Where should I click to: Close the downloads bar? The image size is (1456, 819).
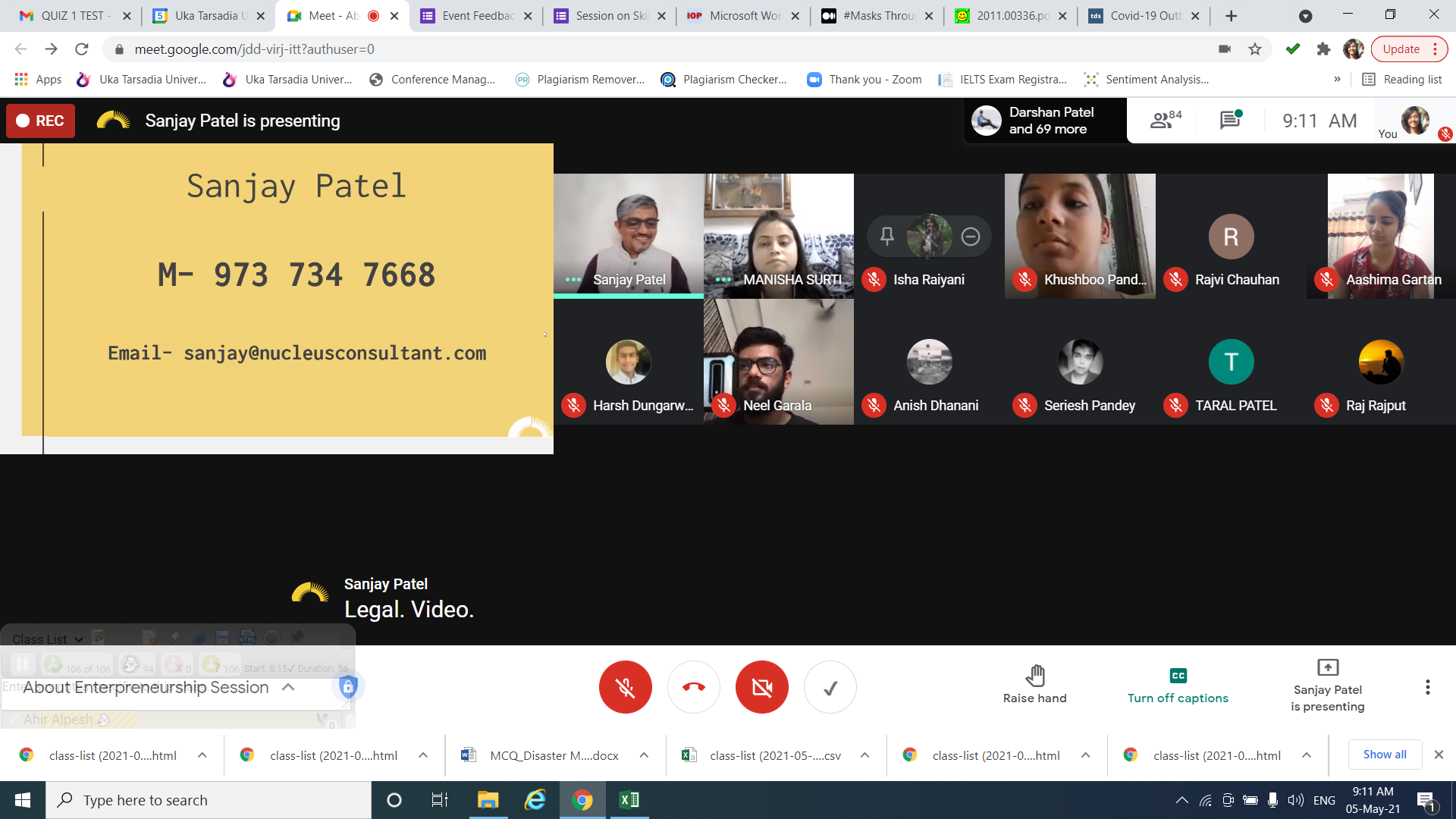point(1439,755)
